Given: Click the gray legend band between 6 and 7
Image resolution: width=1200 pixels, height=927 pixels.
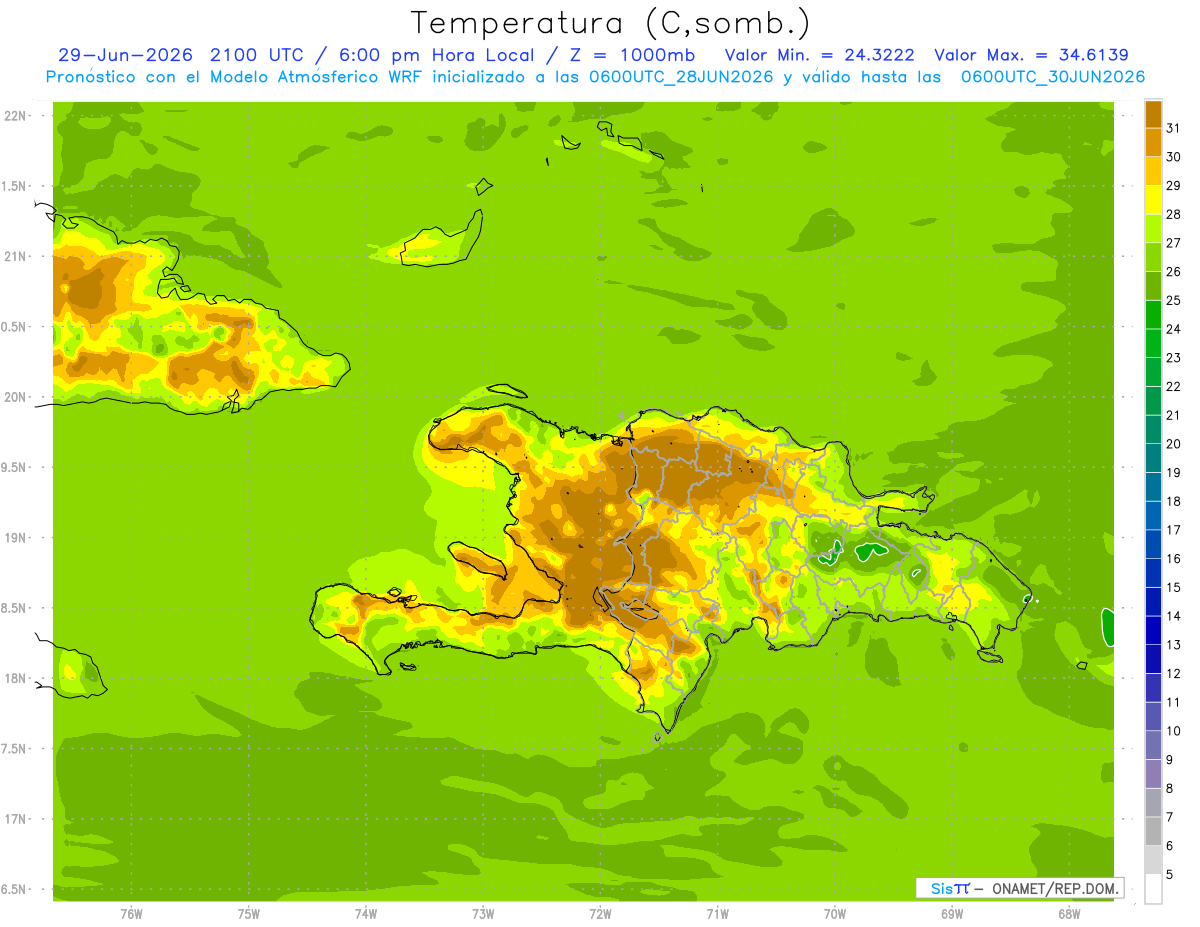Looking at the screenshot, I should coord(1153,831).
